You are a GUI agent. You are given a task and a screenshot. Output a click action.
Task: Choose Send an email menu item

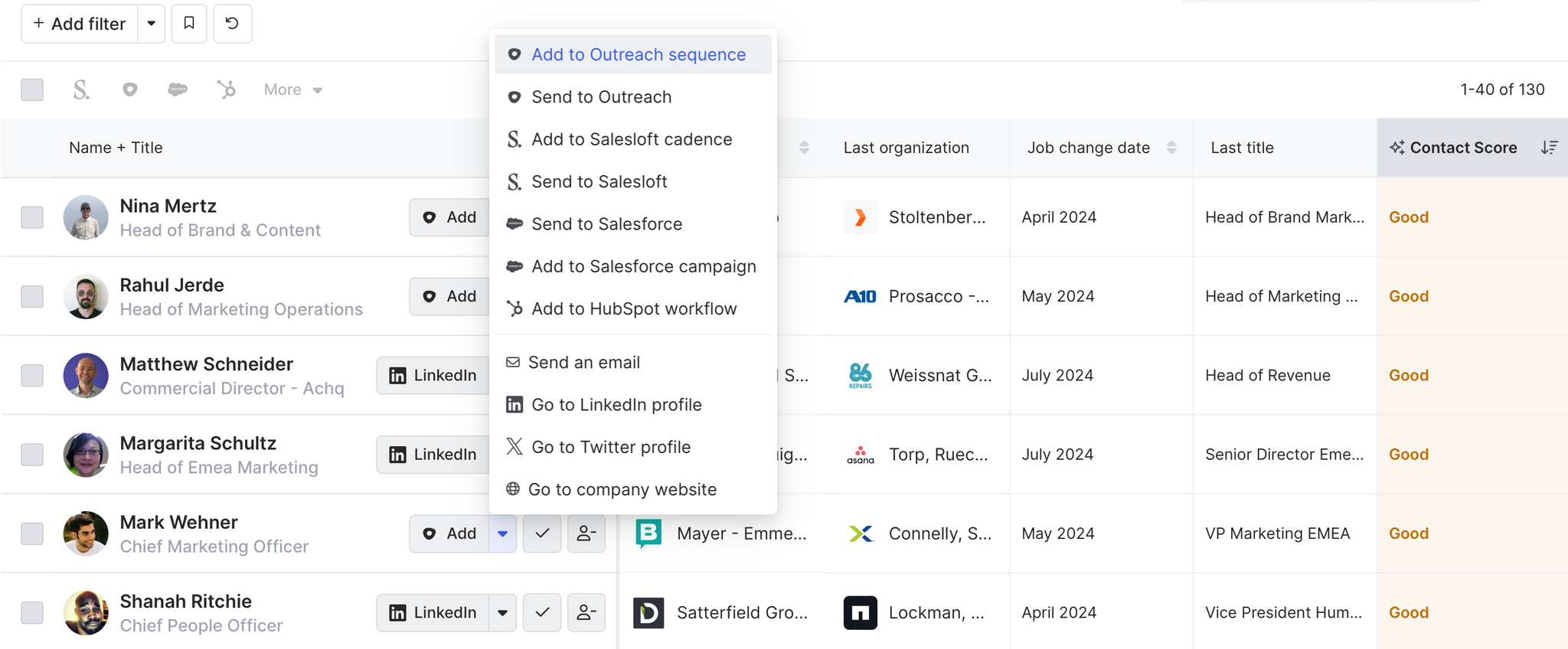click(633, 363)
